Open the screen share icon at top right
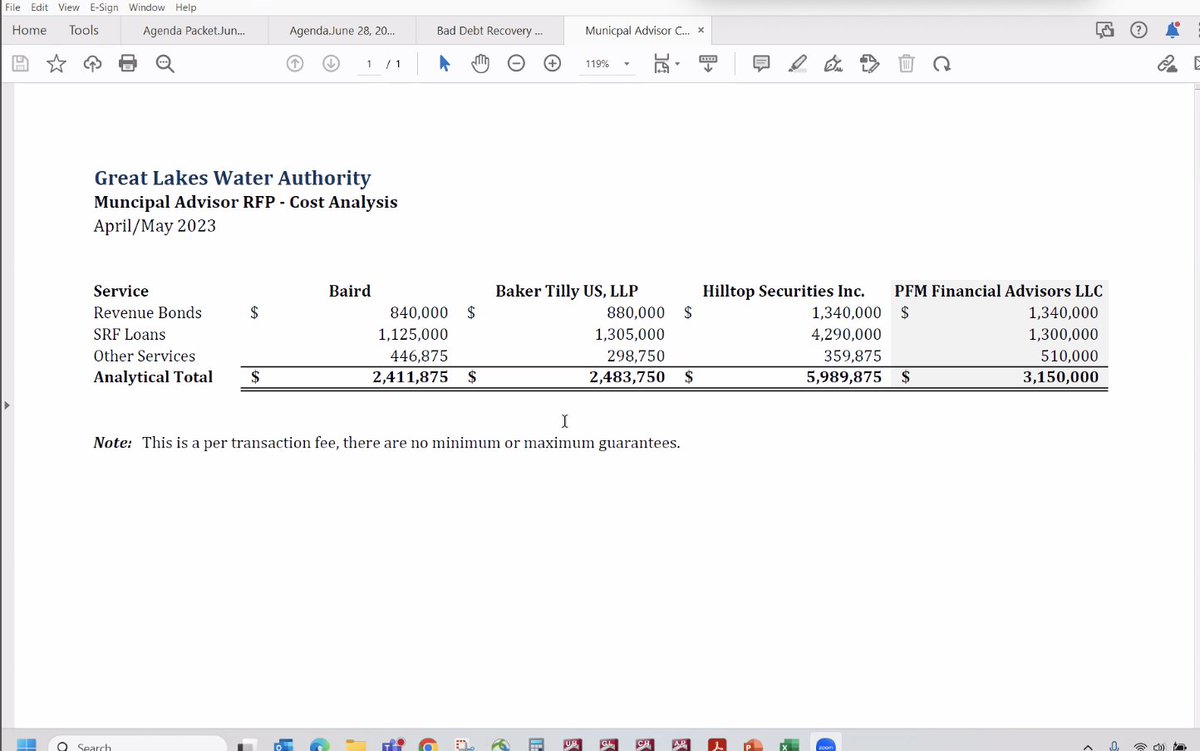 (x=1105, y=30)
